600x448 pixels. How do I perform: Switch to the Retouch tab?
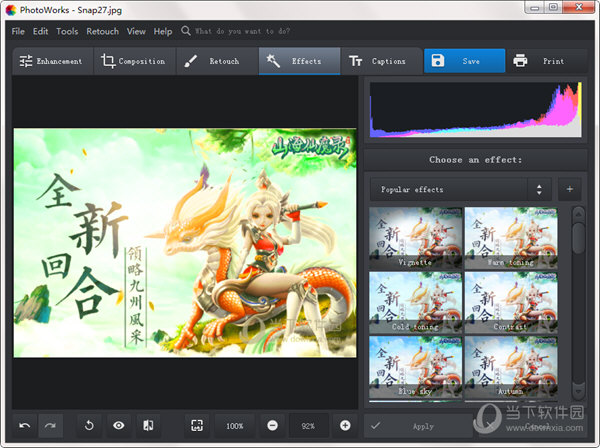(217, 61)
